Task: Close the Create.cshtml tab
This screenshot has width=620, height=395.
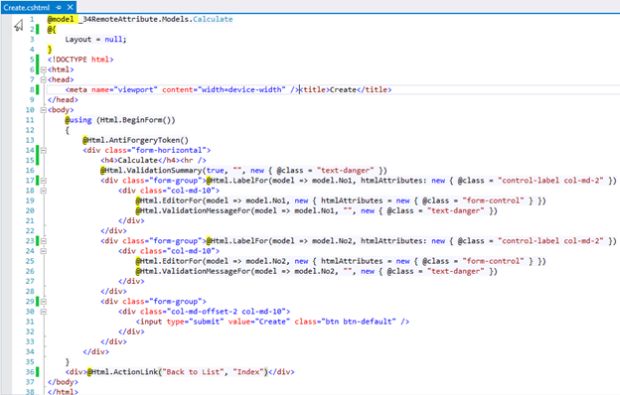Action: pyautogui.click(x=70, y=7)
